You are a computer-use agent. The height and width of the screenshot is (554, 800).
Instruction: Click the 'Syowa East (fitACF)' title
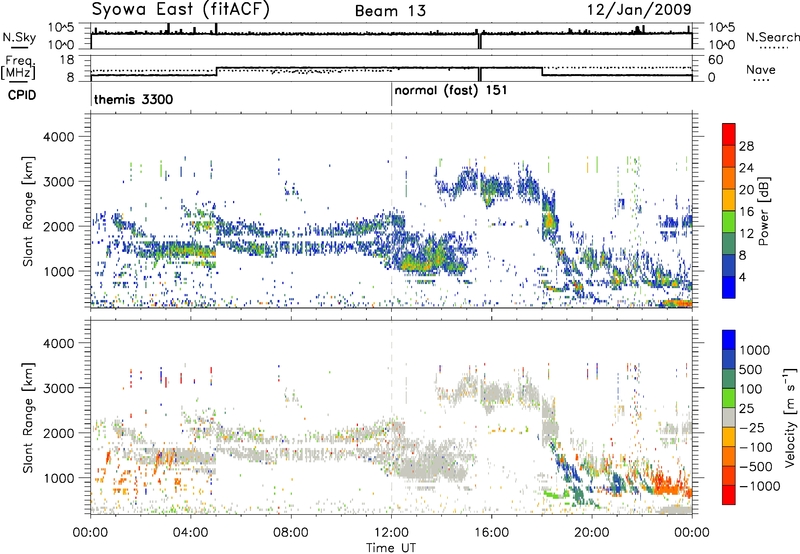(x=180, y=10)
